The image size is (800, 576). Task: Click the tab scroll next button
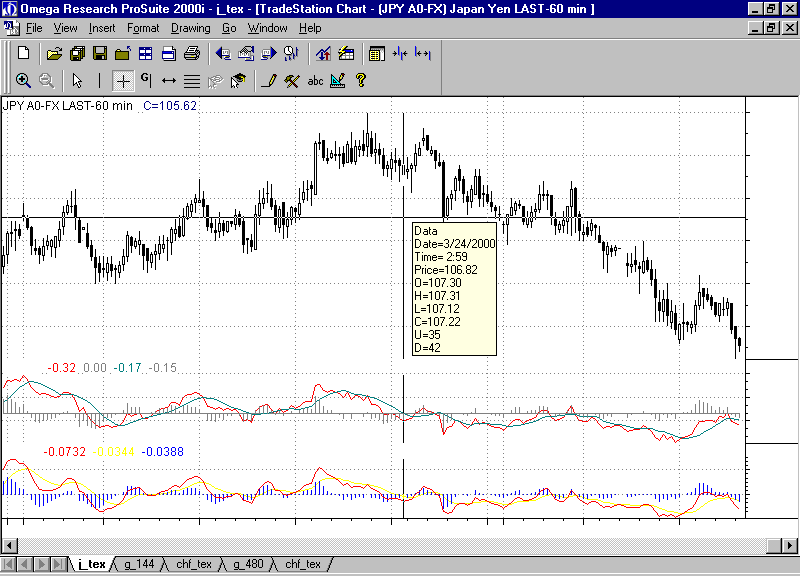[x=42, y=564]
